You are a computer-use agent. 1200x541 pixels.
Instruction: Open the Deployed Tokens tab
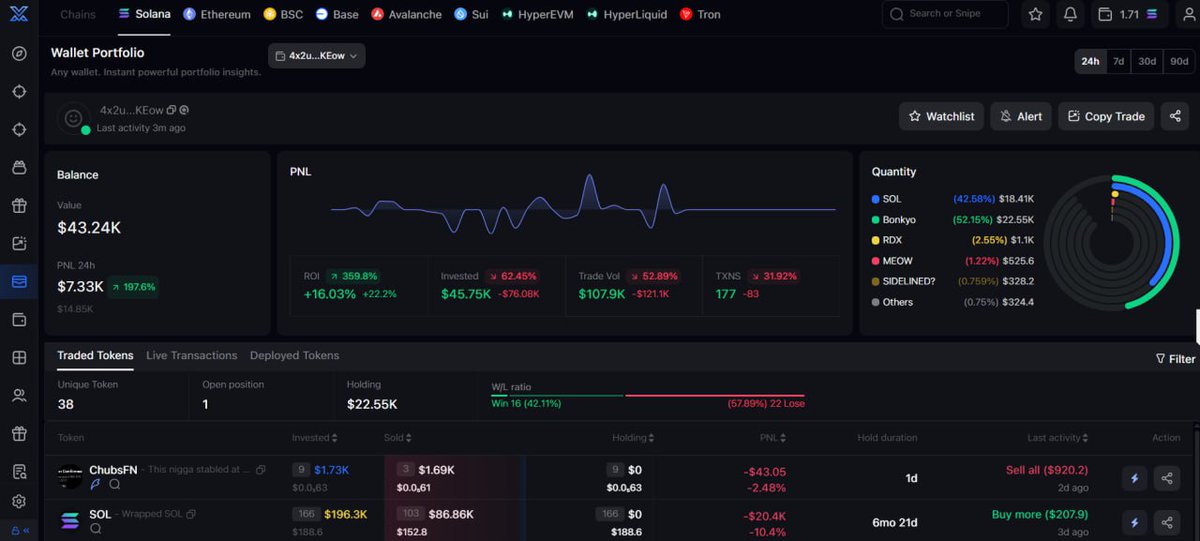(294, 355)
